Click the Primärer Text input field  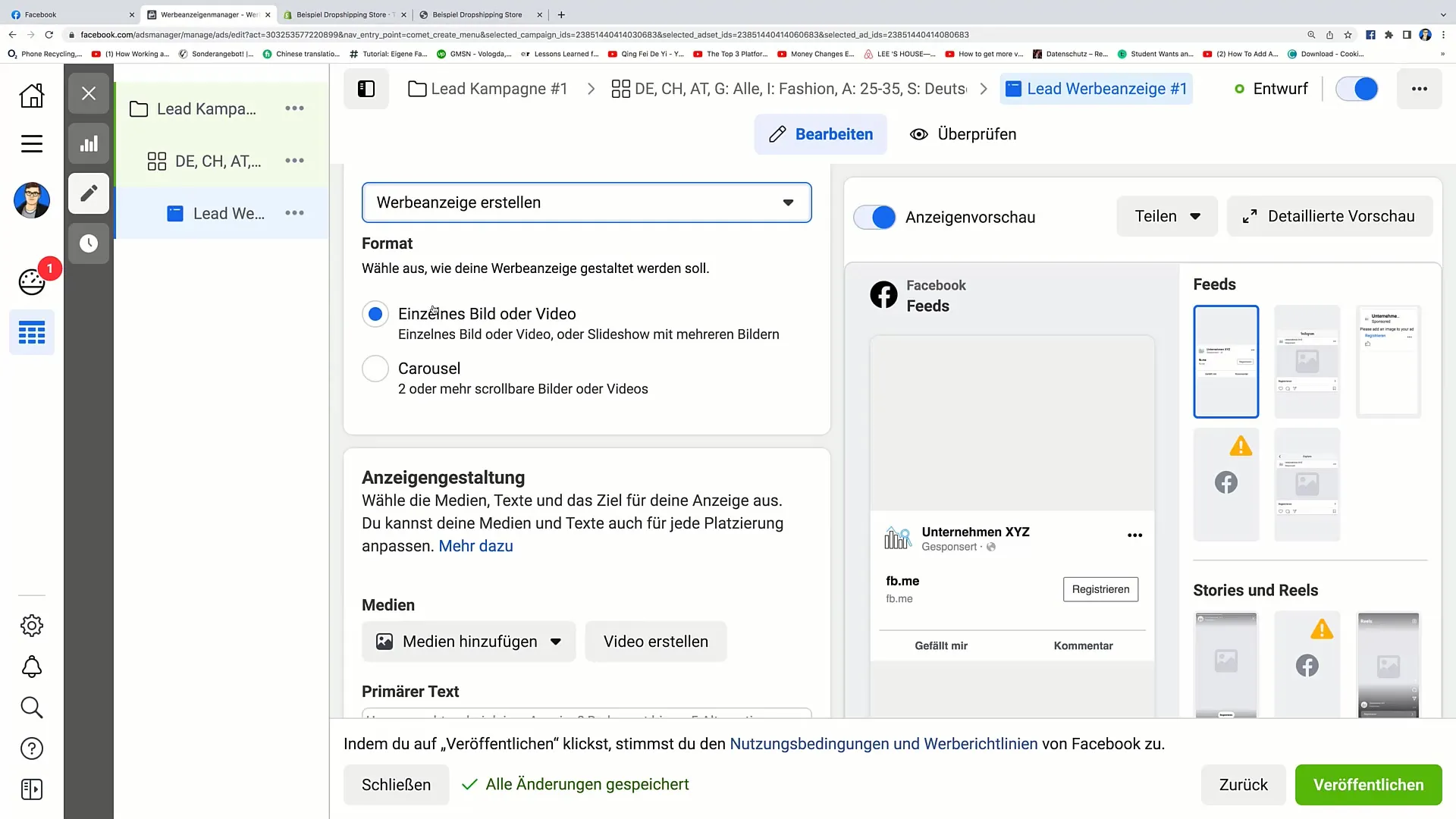click(x=587, y=713)
